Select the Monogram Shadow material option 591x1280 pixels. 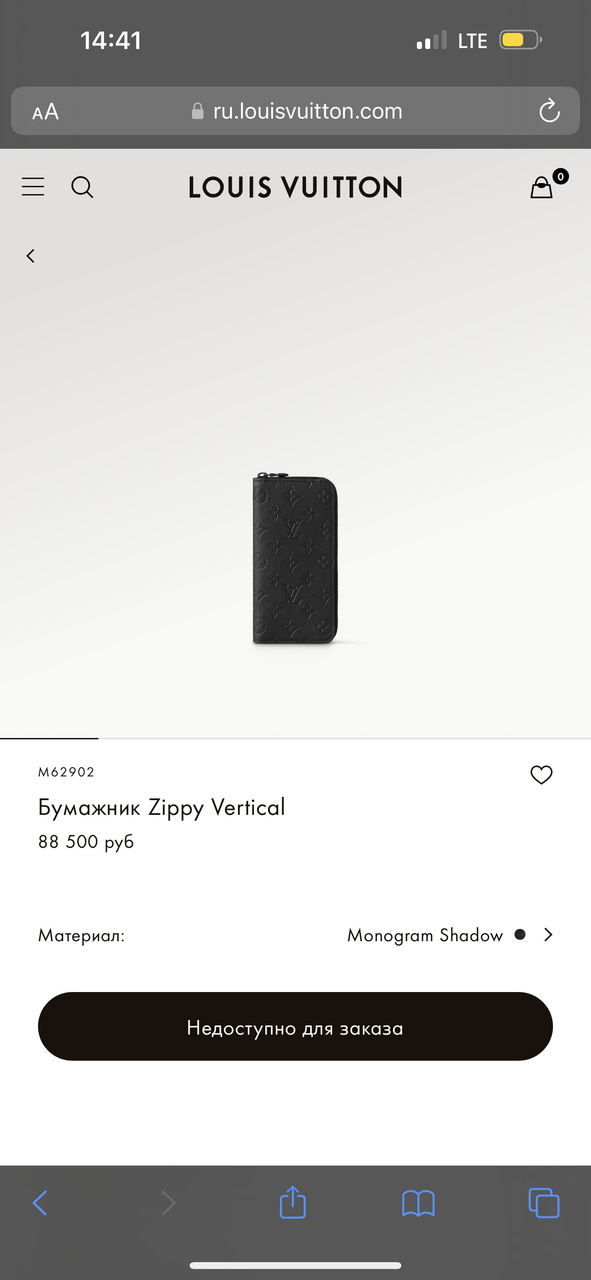tap(425, 936)
